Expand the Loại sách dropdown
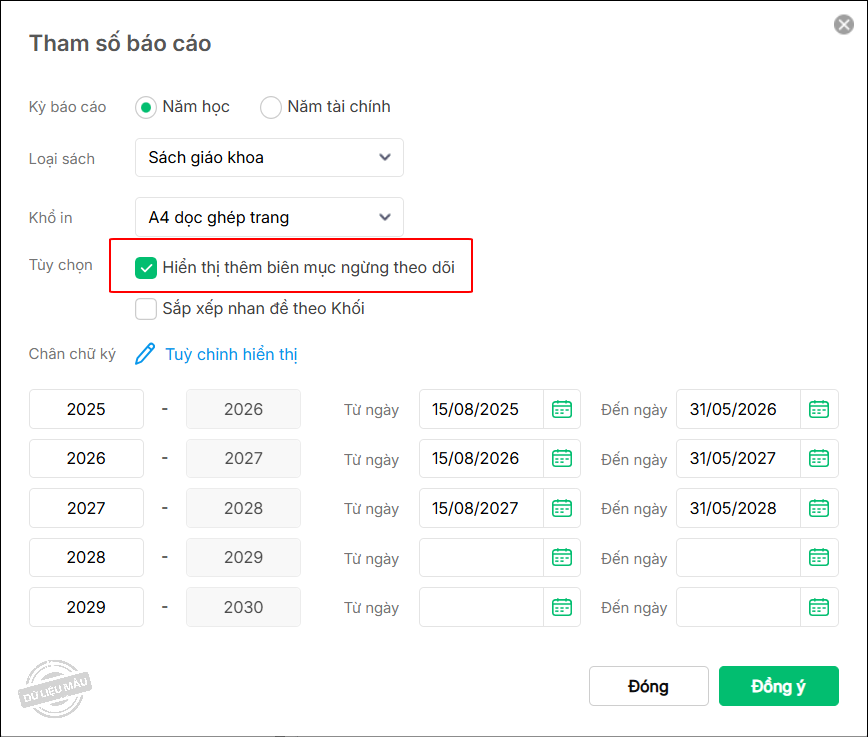 coord(269,157)
